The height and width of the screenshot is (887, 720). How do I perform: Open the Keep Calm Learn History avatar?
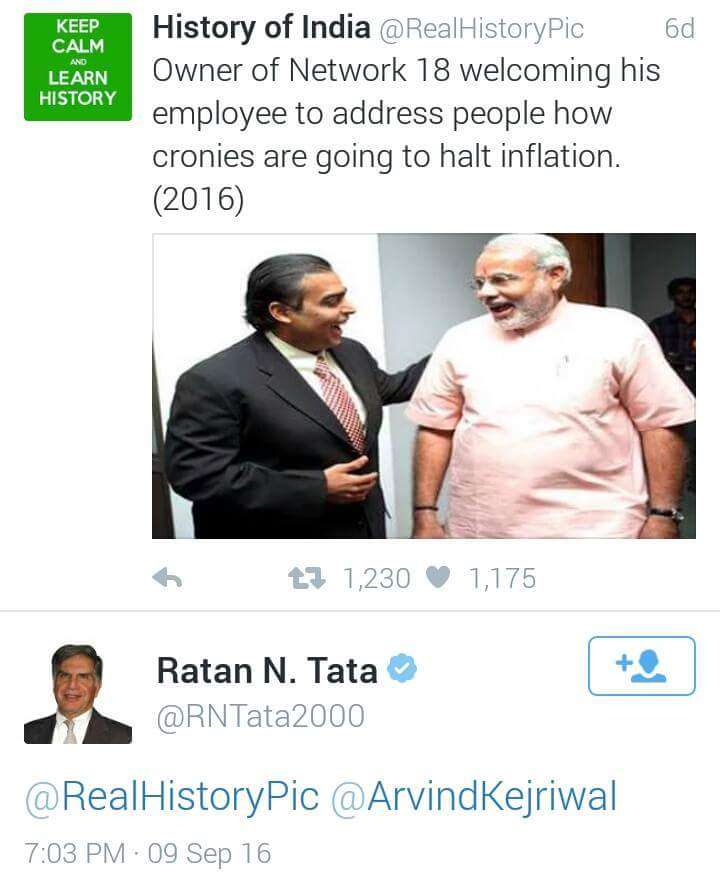point(77,67)
